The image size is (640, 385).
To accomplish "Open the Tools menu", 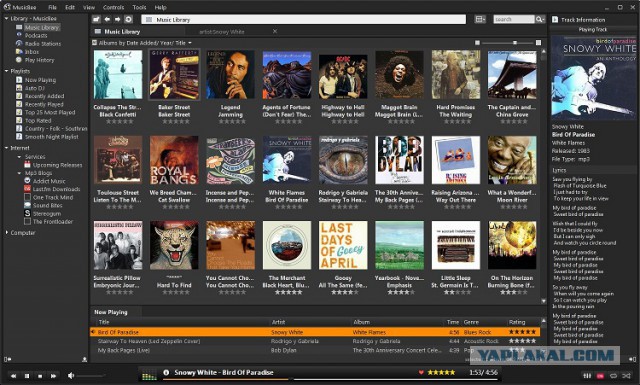I will click(139, 7).
